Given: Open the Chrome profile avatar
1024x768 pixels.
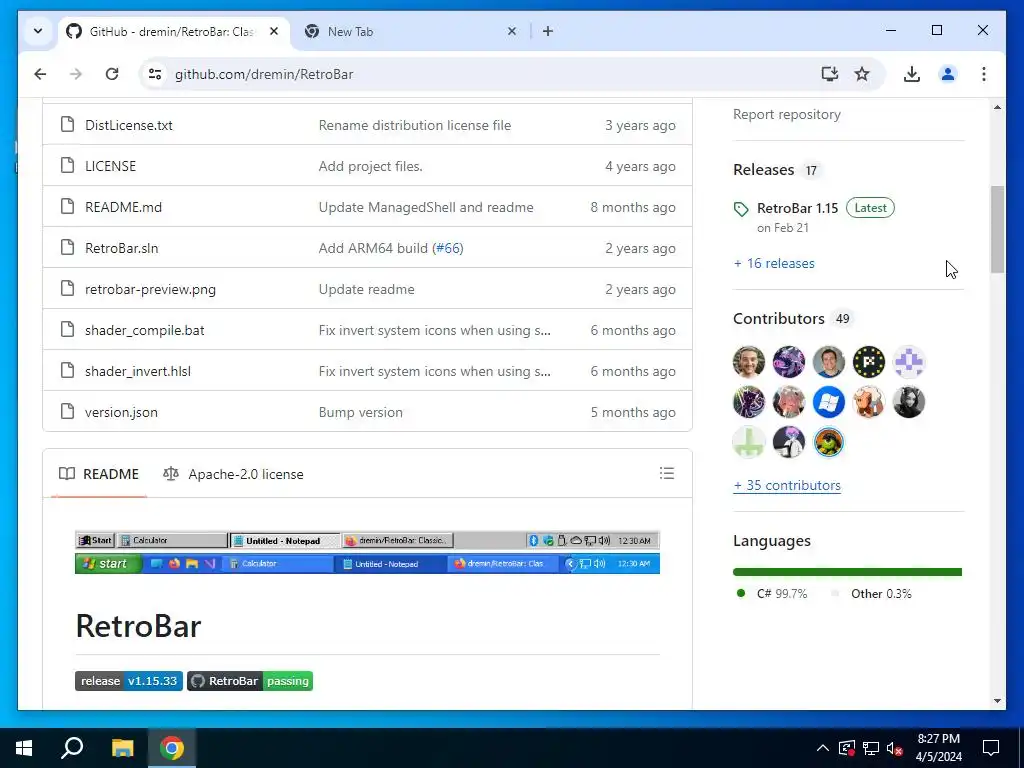Looking at the screenshot, I should pos(948,74).
